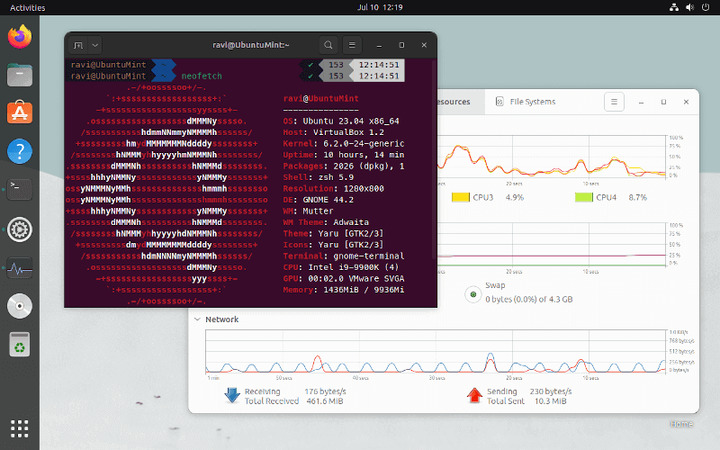The width and height of the screenshot is (720, 450).
Task: Open the terminal hamburger menu
Action: (x=352, y=45)
